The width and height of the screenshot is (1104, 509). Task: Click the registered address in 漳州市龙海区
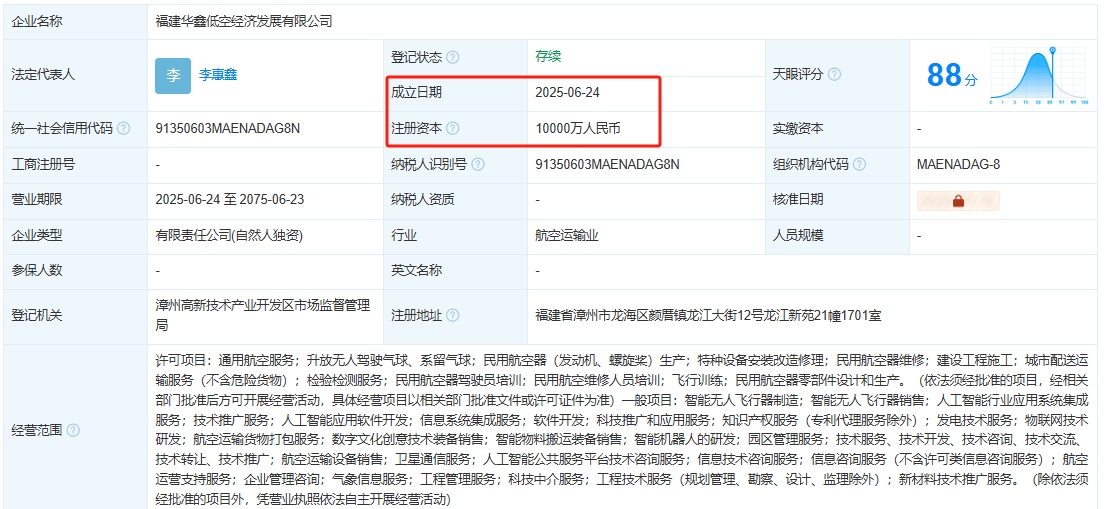708,315
